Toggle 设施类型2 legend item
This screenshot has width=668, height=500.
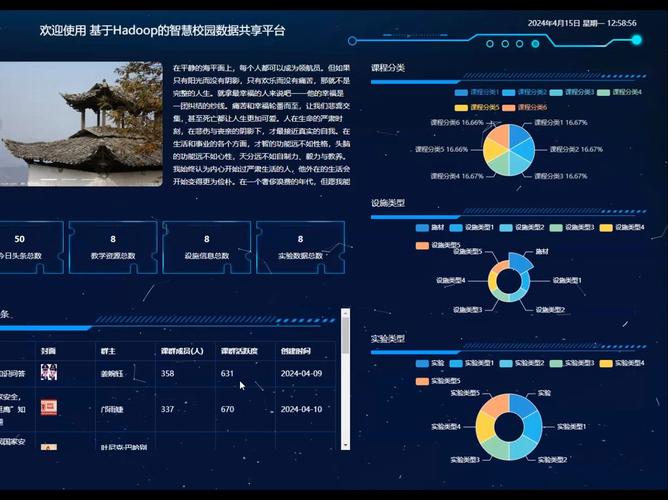[x=522, y=227]
